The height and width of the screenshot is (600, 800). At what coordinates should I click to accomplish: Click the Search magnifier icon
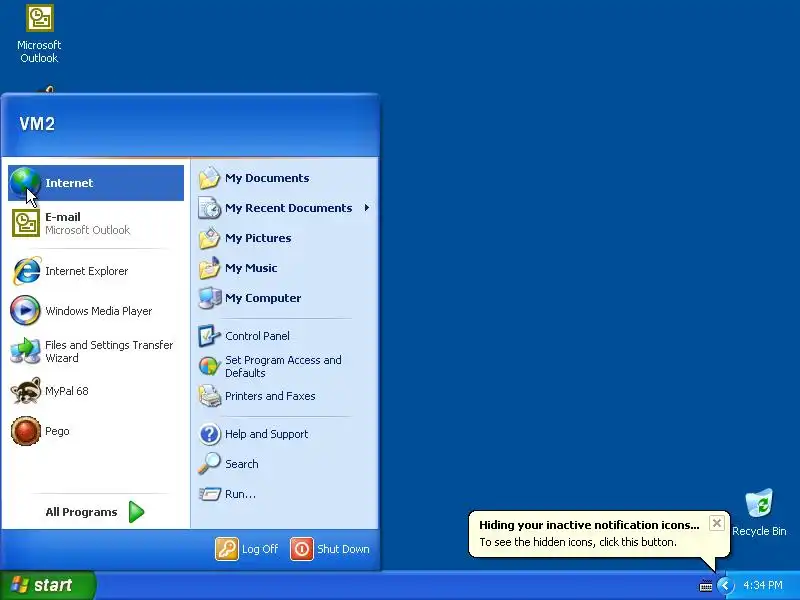209,464
